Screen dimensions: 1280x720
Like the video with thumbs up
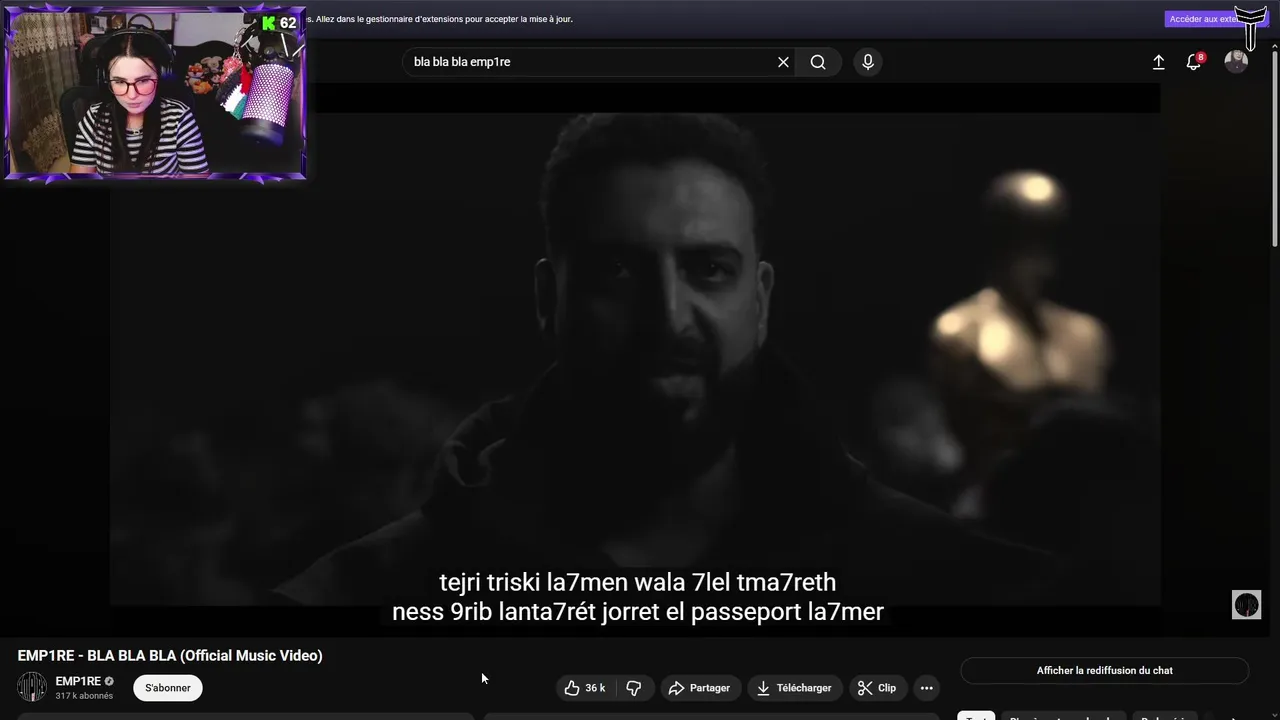coord(585,688)
